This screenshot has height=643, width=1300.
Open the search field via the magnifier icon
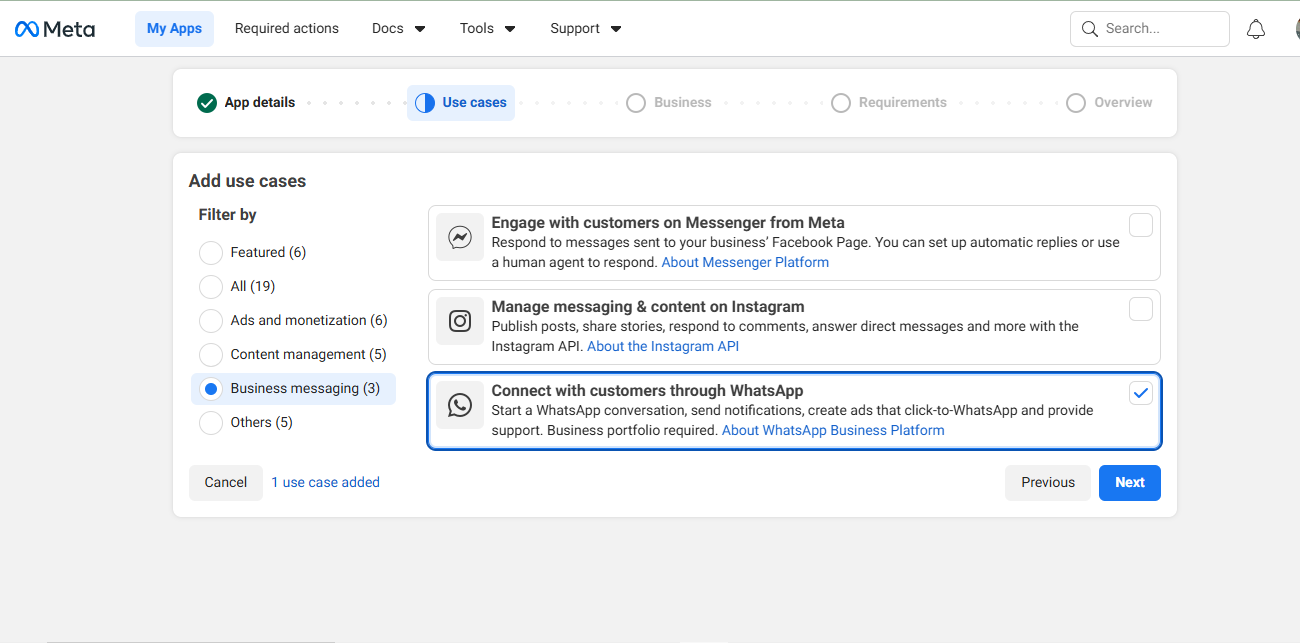1090,29
